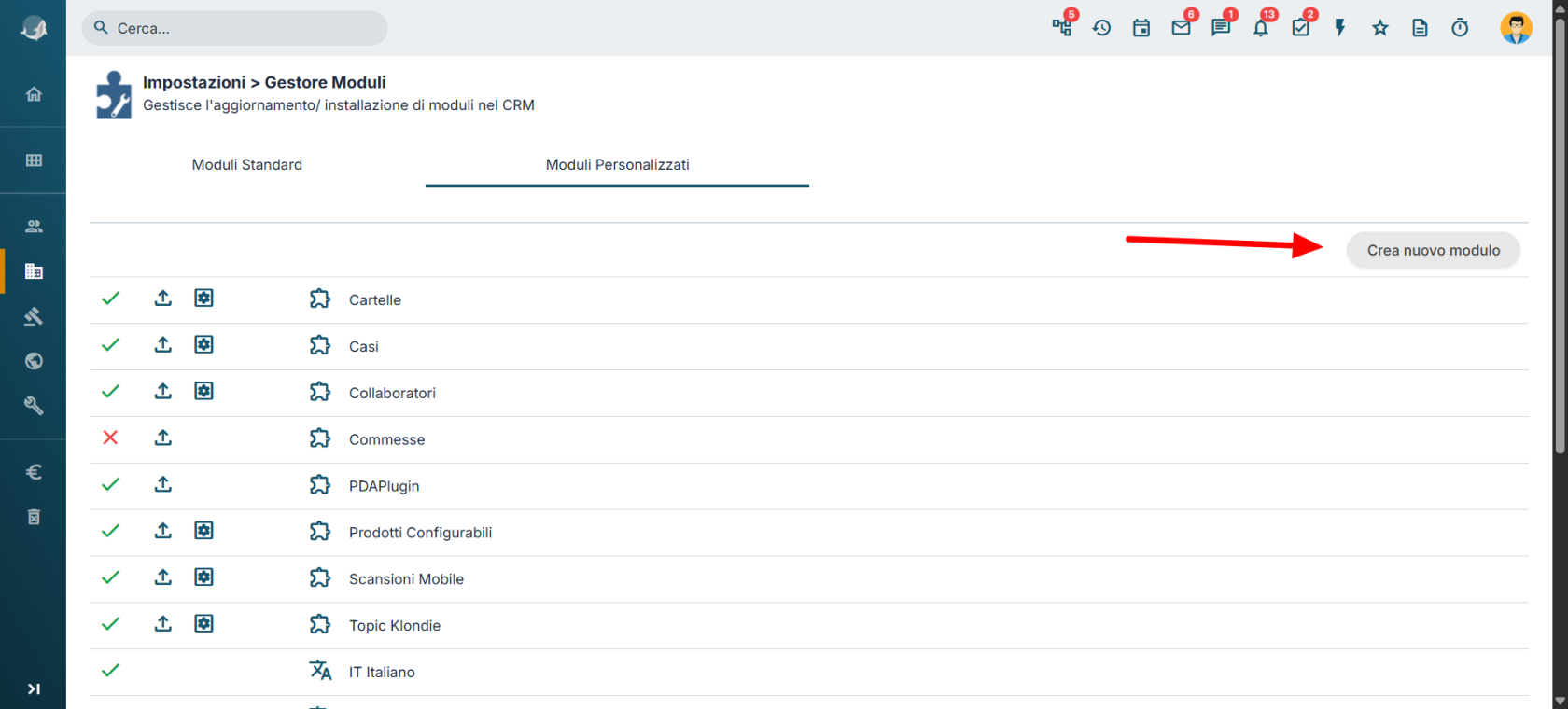Open settings for the Casi module
The image size is (1568, 709).
point(203,344)
